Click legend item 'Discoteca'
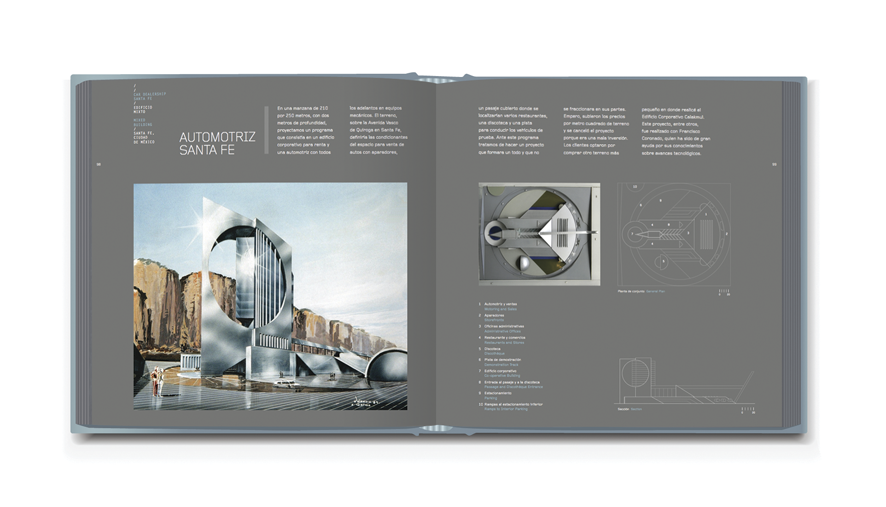The width and height of the screenshot is (886, 507). (x=493, y=349)
